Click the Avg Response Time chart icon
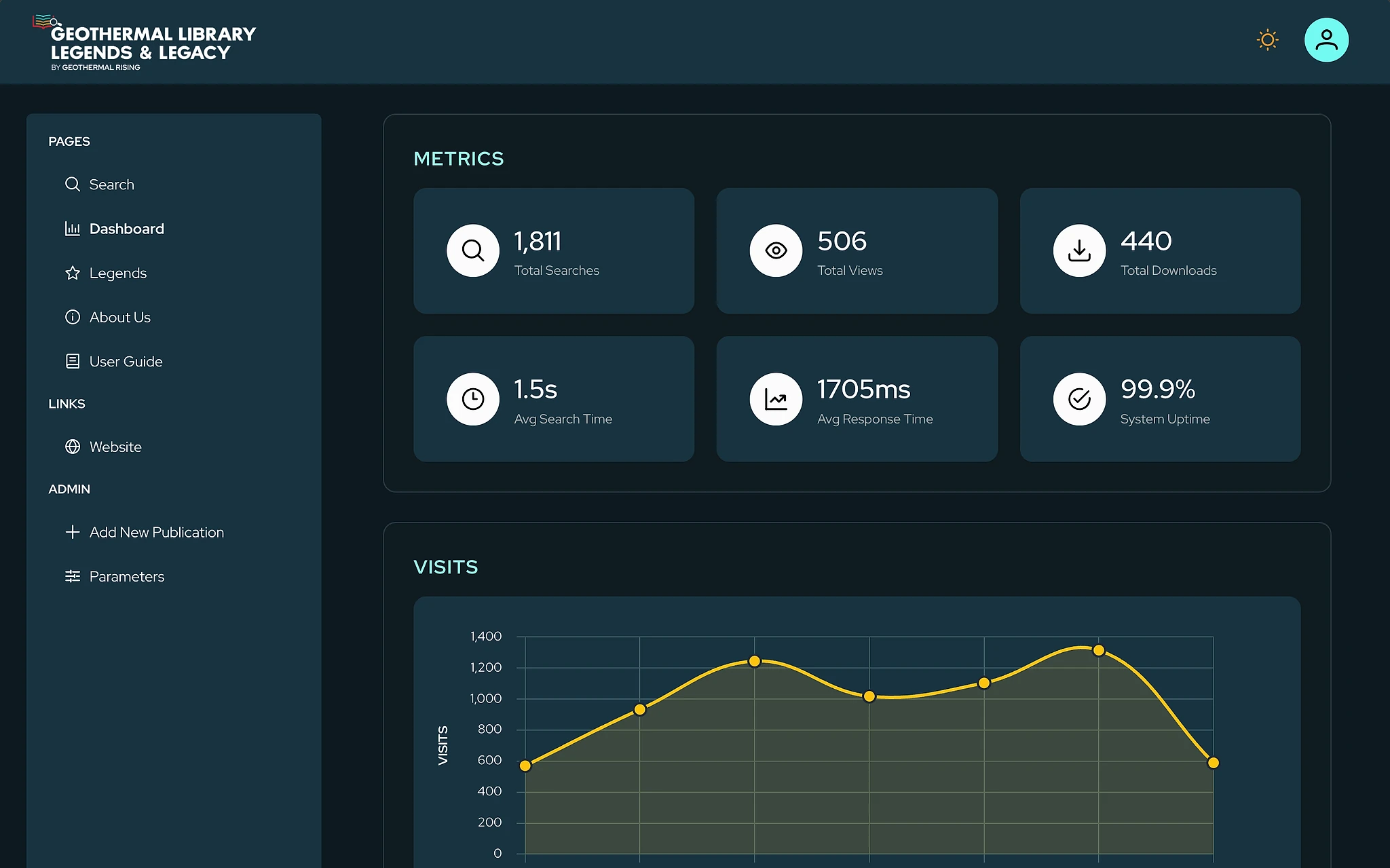Viewport: 1390px width, 868px height. coord(776,399)
